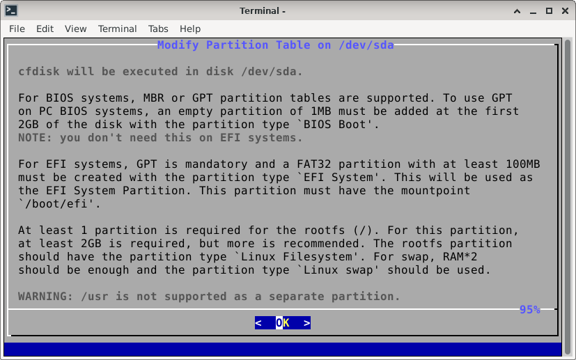Click the terminal icon in the title bar
The image size is (576, 360).
(11, 11)
